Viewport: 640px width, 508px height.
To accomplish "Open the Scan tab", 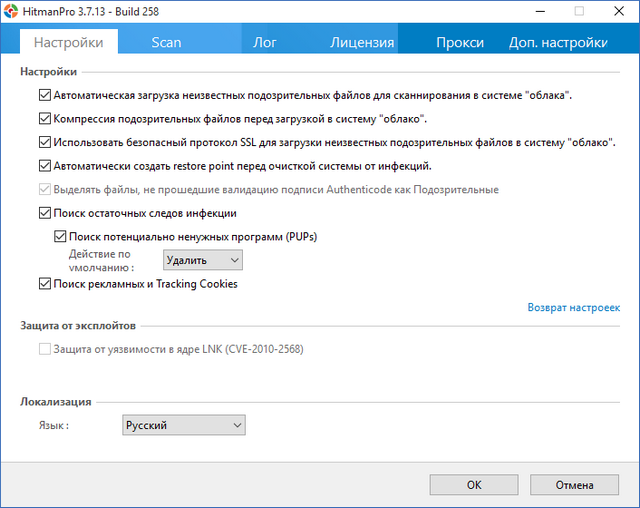I will coord(166,42).
